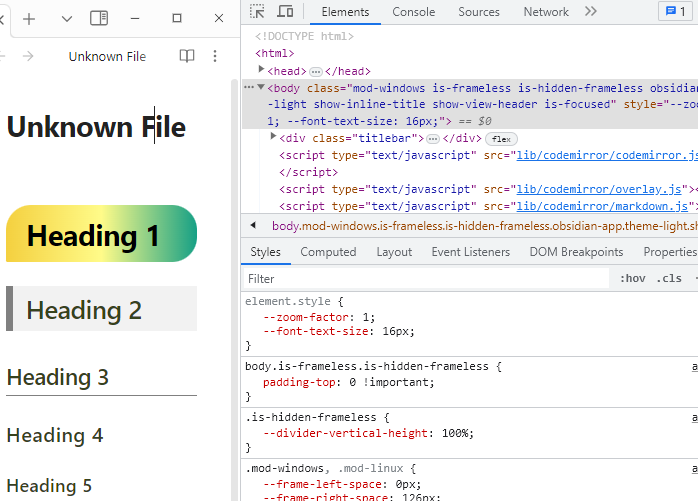Toggle the right sidebar panel icon

click(99, 18)
